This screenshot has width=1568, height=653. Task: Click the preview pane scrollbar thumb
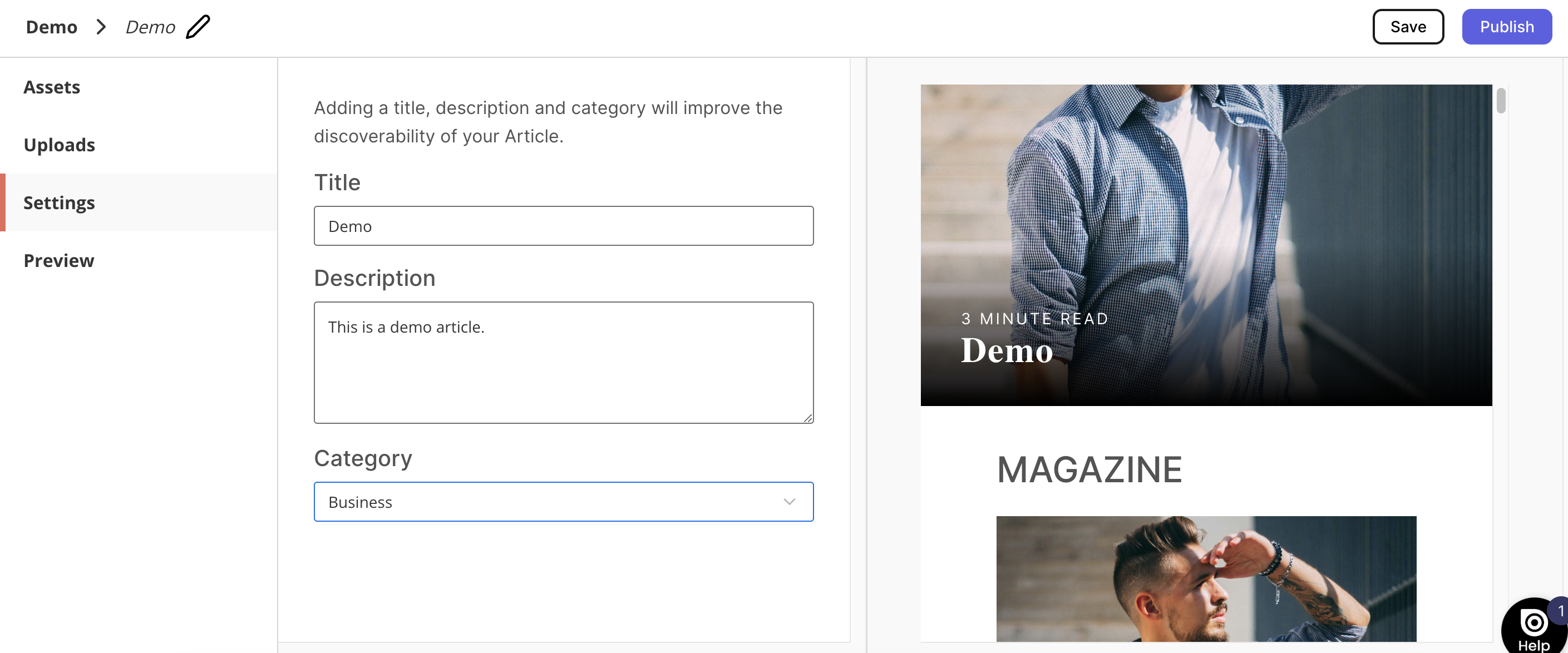tap(1501, 101)
